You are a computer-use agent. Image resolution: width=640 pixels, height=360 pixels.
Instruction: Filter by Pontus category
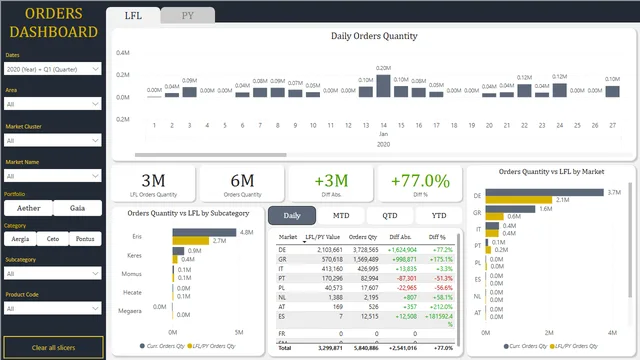coord(85,239)
